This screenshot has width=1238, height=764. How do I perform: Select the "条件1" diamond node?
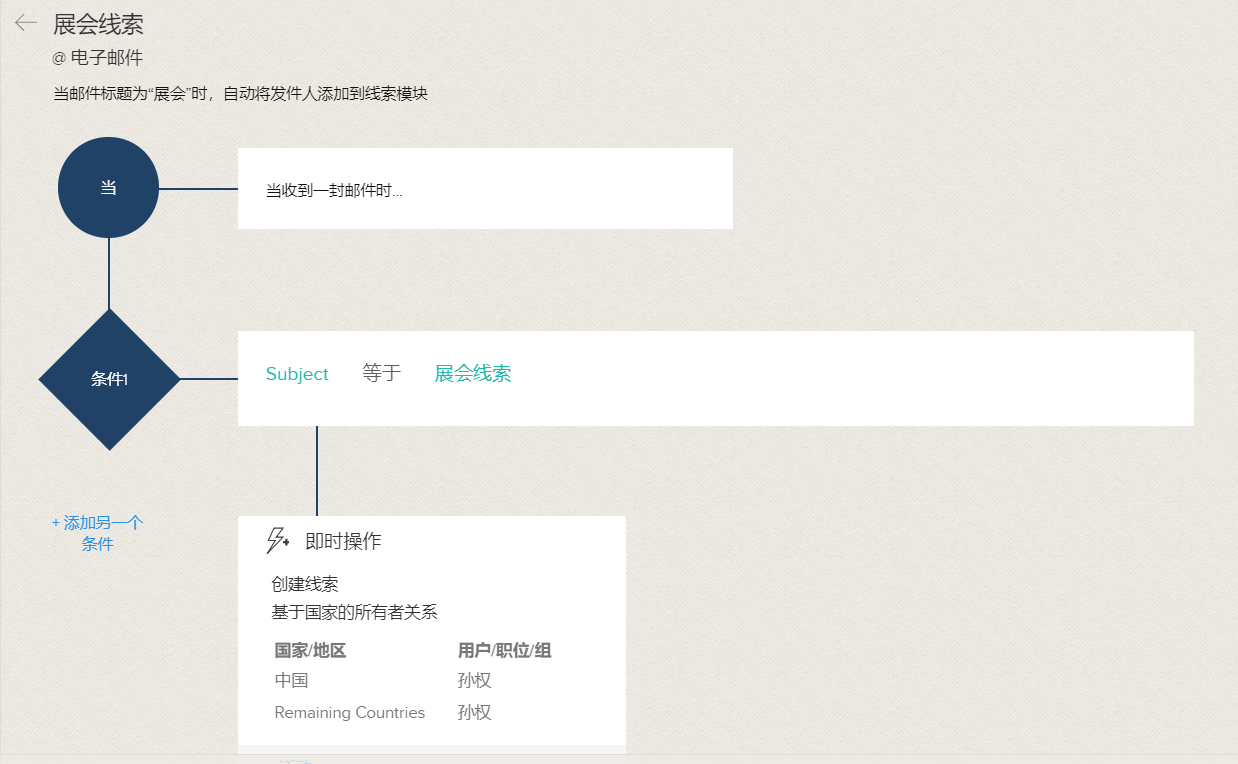coord(109,379)
